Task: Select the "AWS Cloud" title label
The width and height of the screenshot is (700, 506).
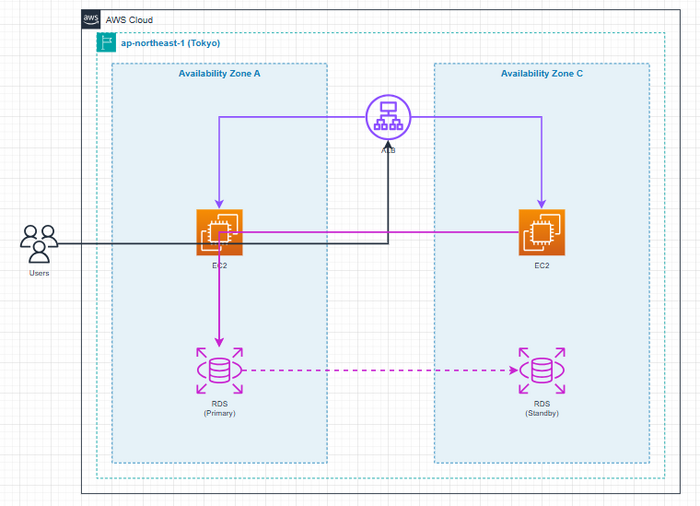Action: click(129, 20)
